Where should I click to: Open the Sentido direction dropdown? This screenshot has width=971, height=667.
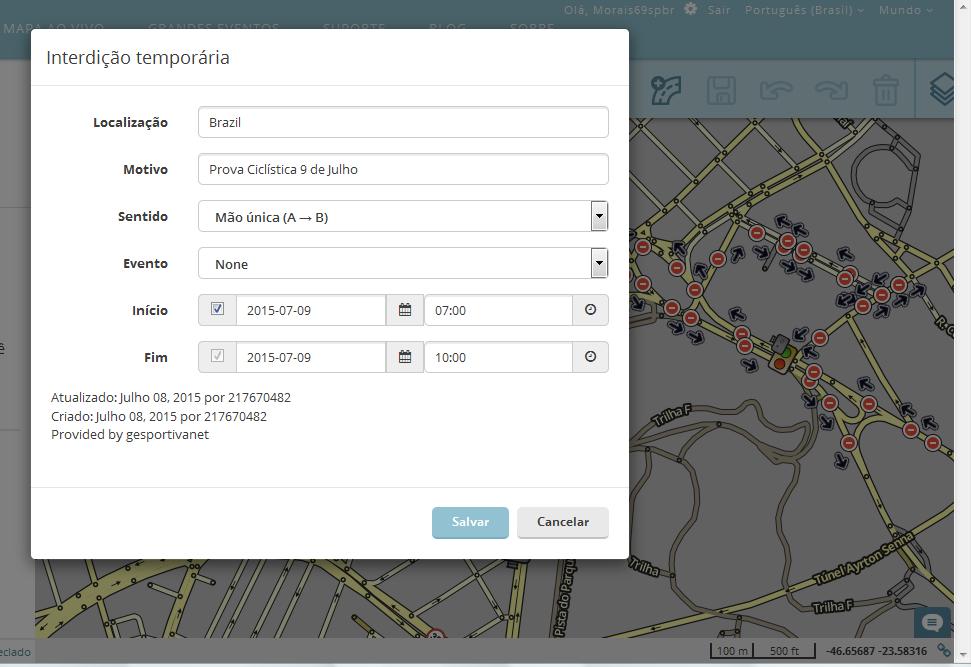pyautogui.click(x=598, y=216)
